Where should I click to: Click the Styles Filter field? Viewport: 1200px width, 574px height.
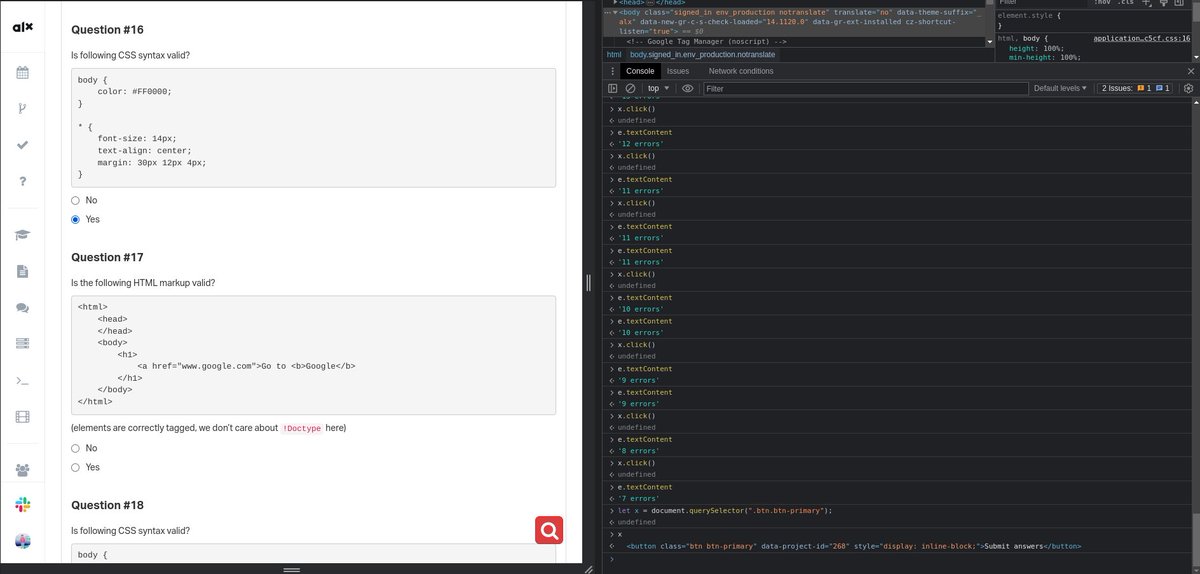[x=1040, y=3]
